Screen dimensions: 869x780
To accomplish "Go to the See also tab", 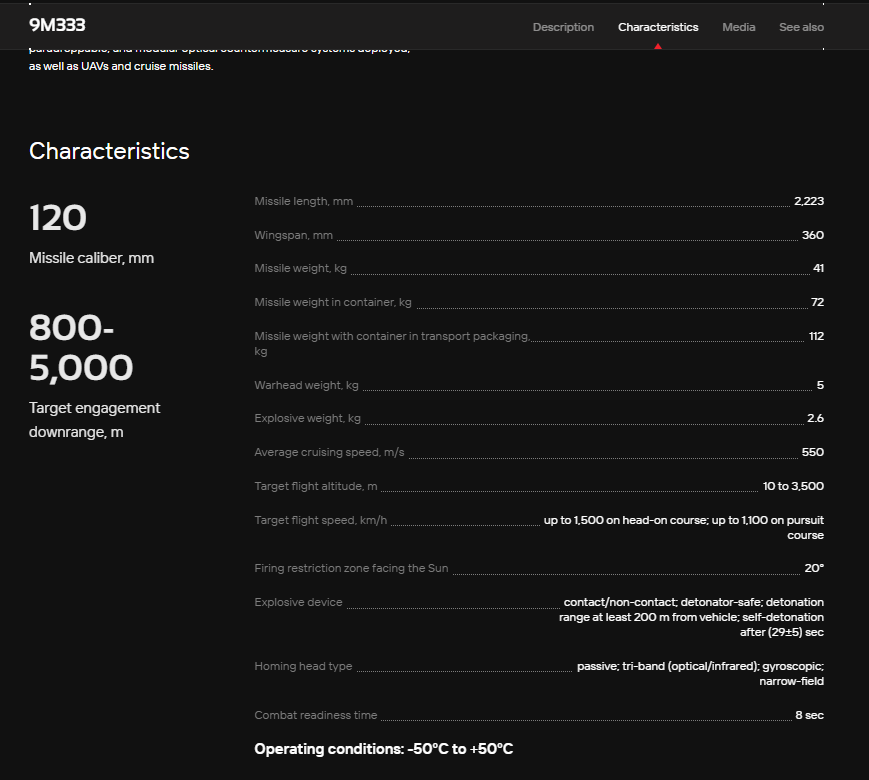I will point(801,27).
